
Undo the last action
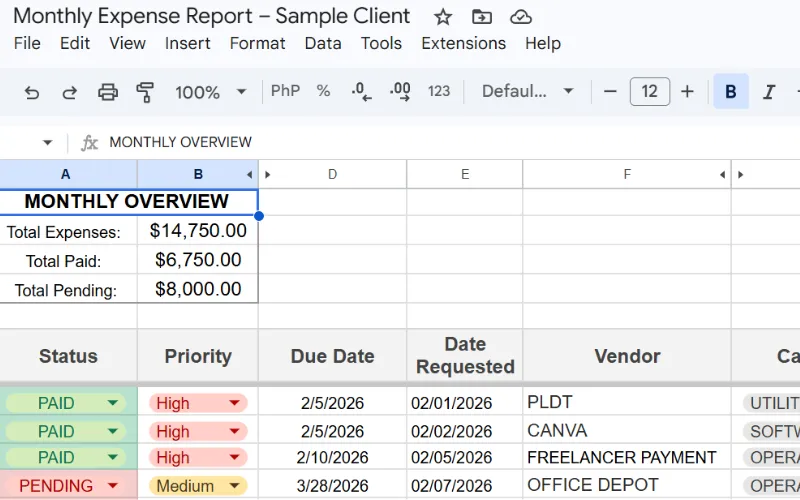pyautogui.click(x=32, y=92)
